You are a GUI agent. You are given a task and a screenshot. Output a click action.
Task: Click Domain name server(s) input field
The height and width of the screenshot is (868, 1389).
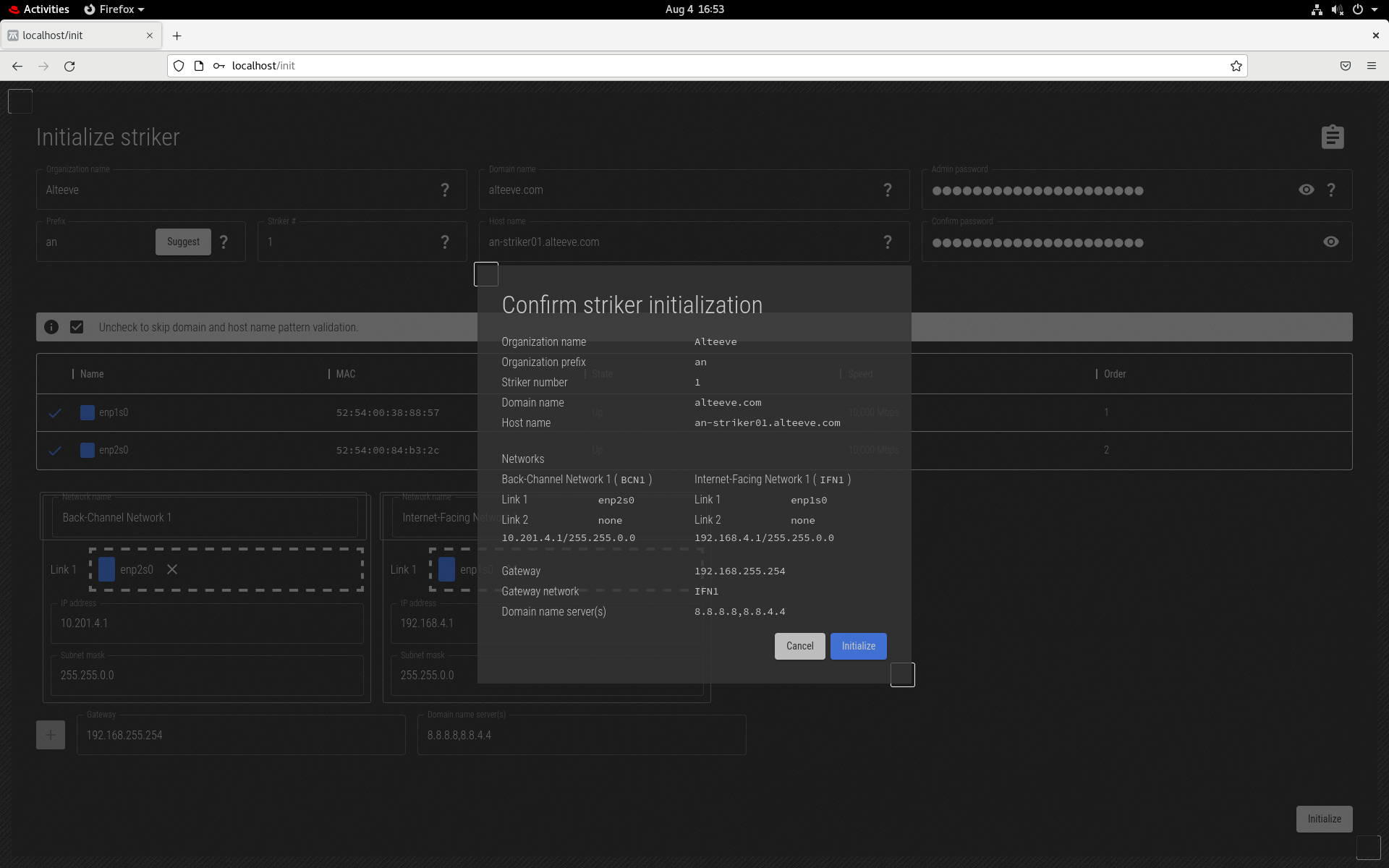coord(582,735)
